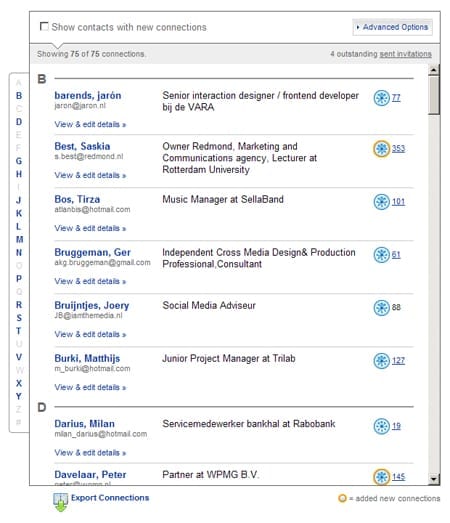View & edit details for Bos, Tirza
The height and width of the screenshot is (523, 450).
coord(90,228)
